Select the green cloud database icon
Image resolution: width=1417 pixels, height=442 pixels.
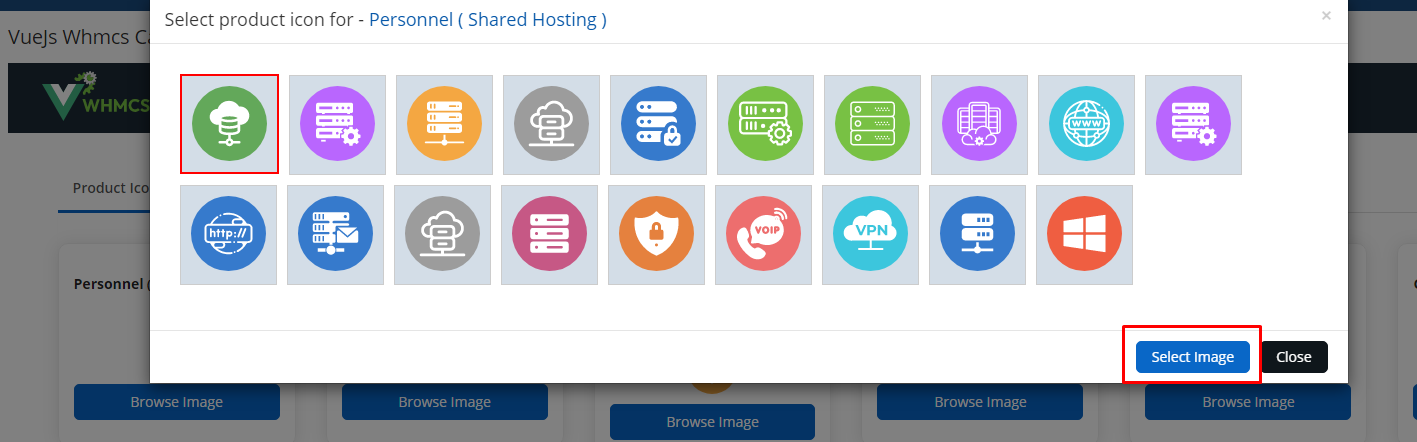[230, 124]
